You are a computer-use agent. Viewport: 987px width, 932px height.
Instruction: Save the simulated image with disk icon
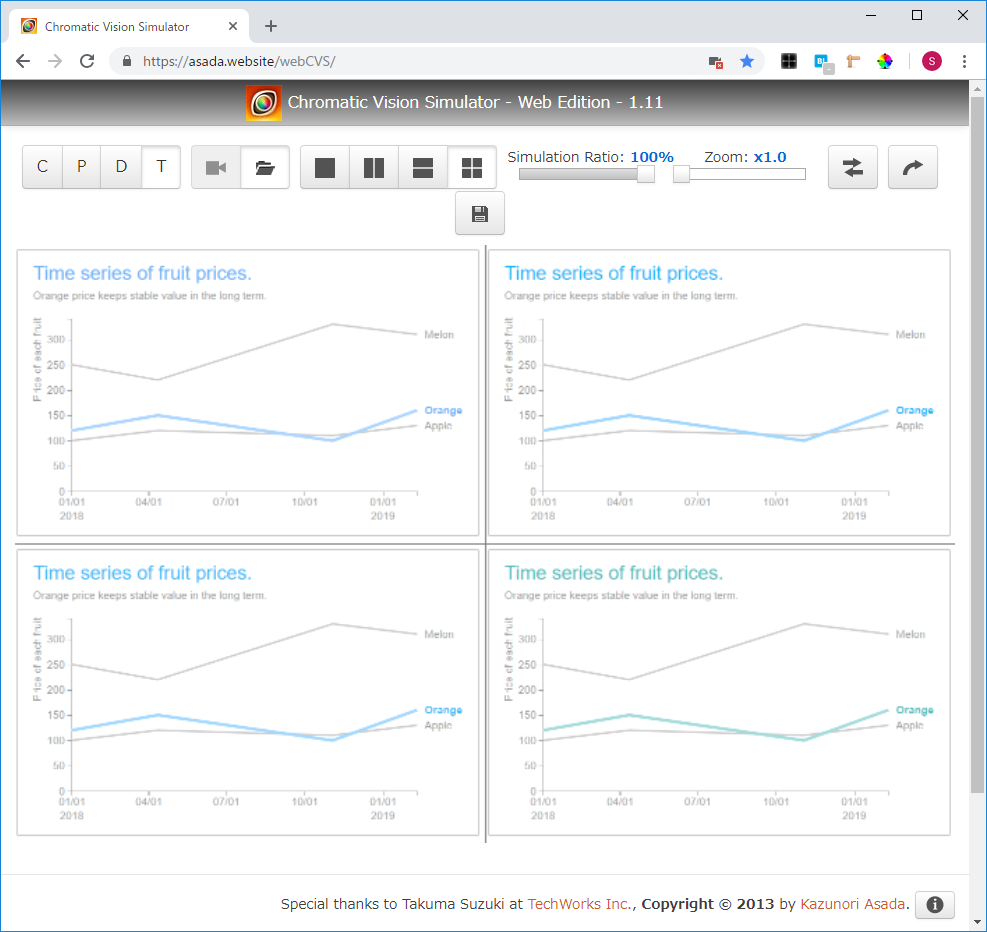[x=480, y=213]
